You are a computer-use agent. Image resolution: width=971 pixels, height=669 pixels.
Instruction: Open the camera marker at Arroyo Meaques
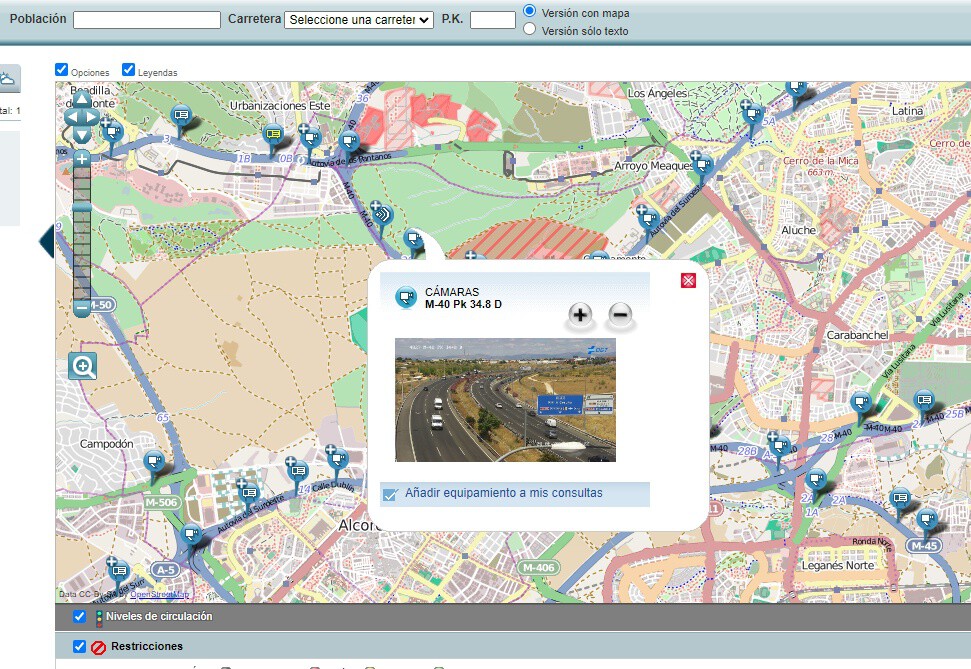(x=703, y=167)
